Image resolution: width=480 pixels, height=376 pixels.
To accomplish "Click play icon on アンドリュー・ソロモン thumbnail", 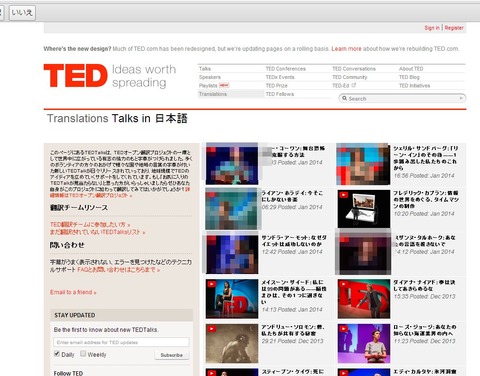I will coord(211,329).
